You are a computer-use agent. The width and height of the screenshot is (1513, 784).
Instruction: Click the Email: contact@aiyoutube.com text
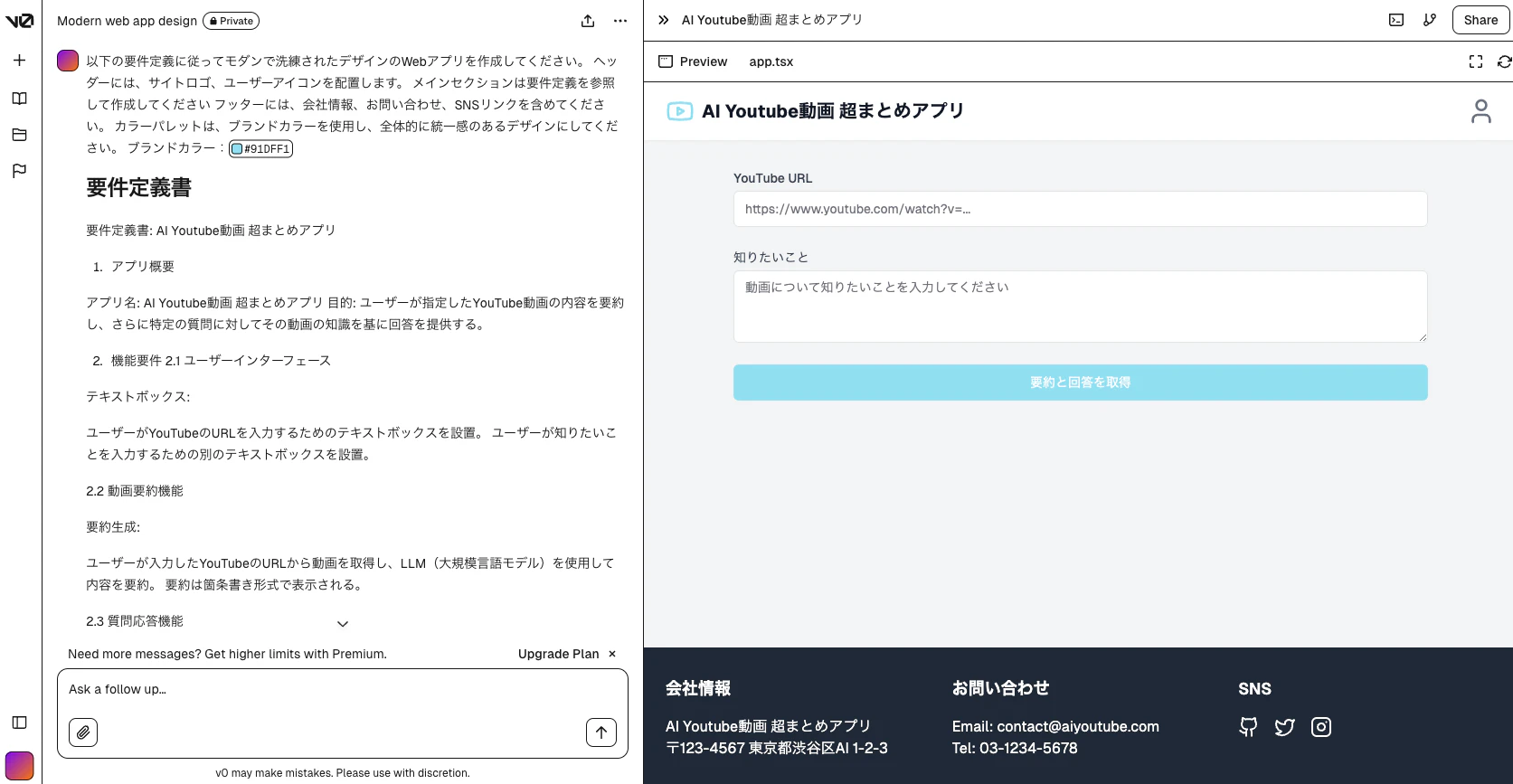[x=1055, y=727]
